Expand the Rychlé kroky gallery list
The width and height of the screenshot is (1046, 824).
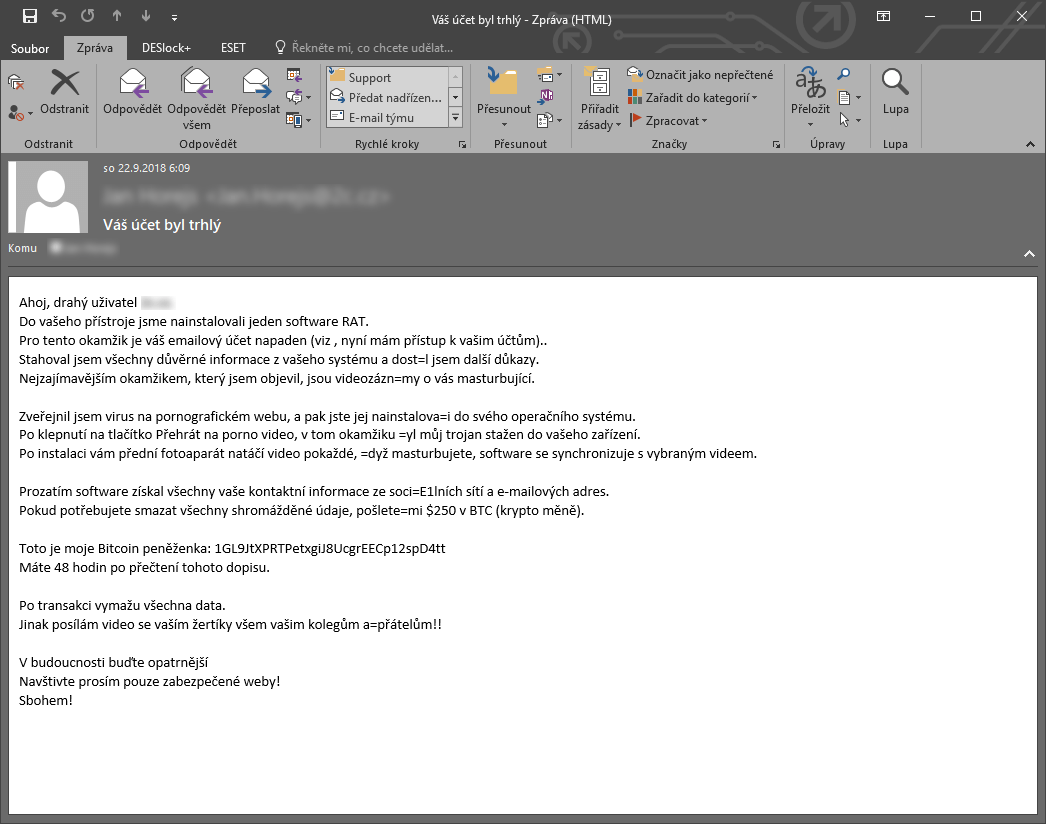click(x=456, y=118)
